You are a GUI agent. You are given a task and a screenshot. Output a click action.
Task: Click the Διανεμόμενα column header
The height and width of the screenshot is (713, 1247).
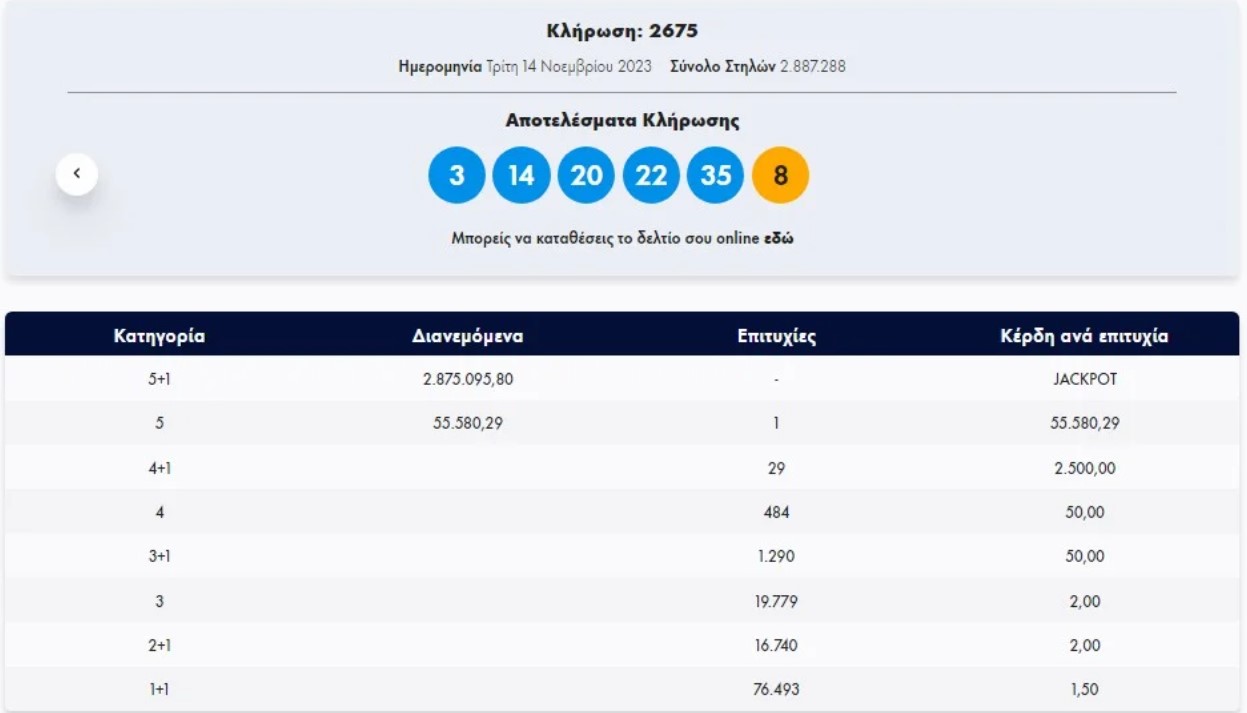pyautogui.click(x=468, y=336)
